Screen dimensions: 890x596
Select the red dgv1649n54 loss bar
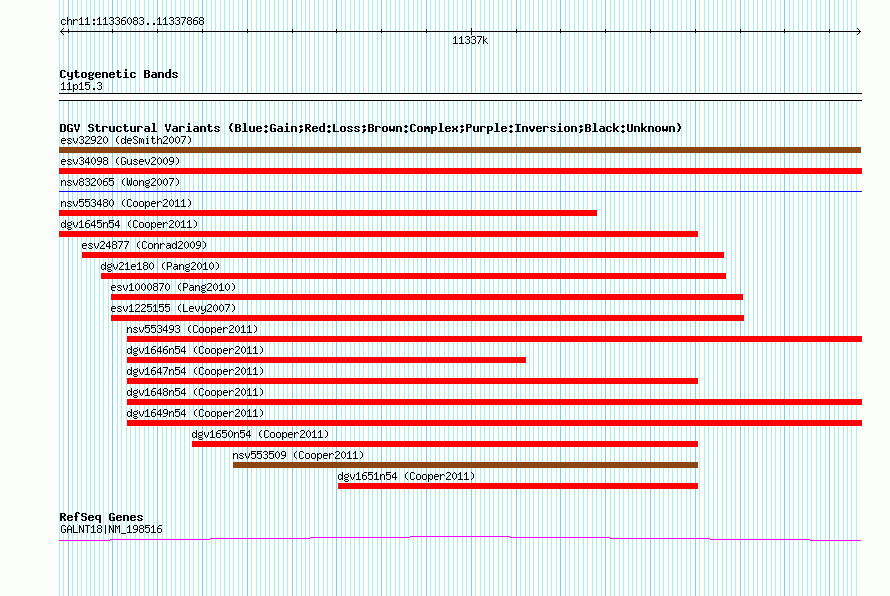[x=494, y=423]
